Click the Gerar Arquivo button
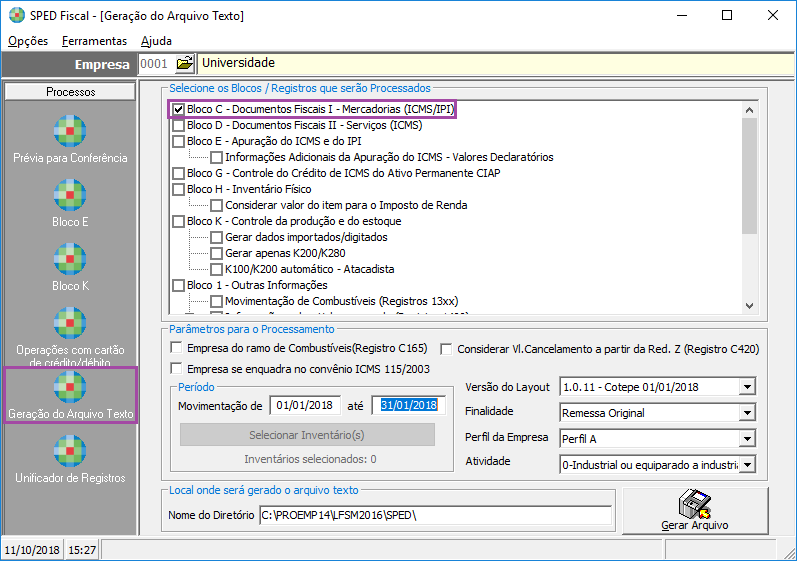Image resolution: width=797 pixels, height=561 pixels. click(x=695, y=511)
